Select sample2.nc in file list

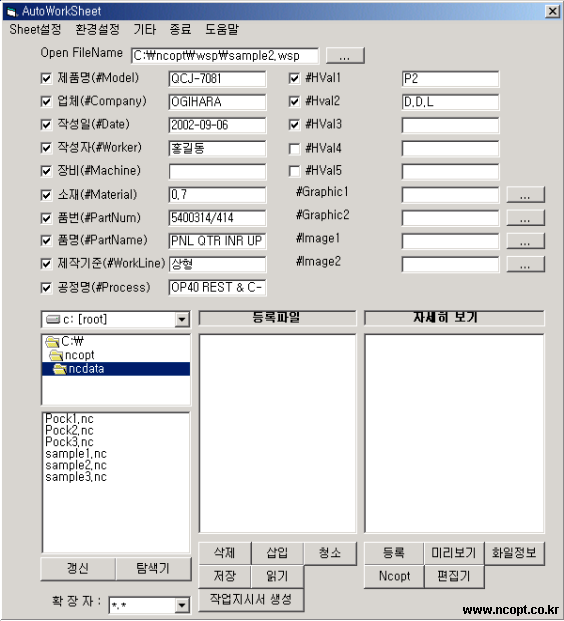tap(76, 465)
